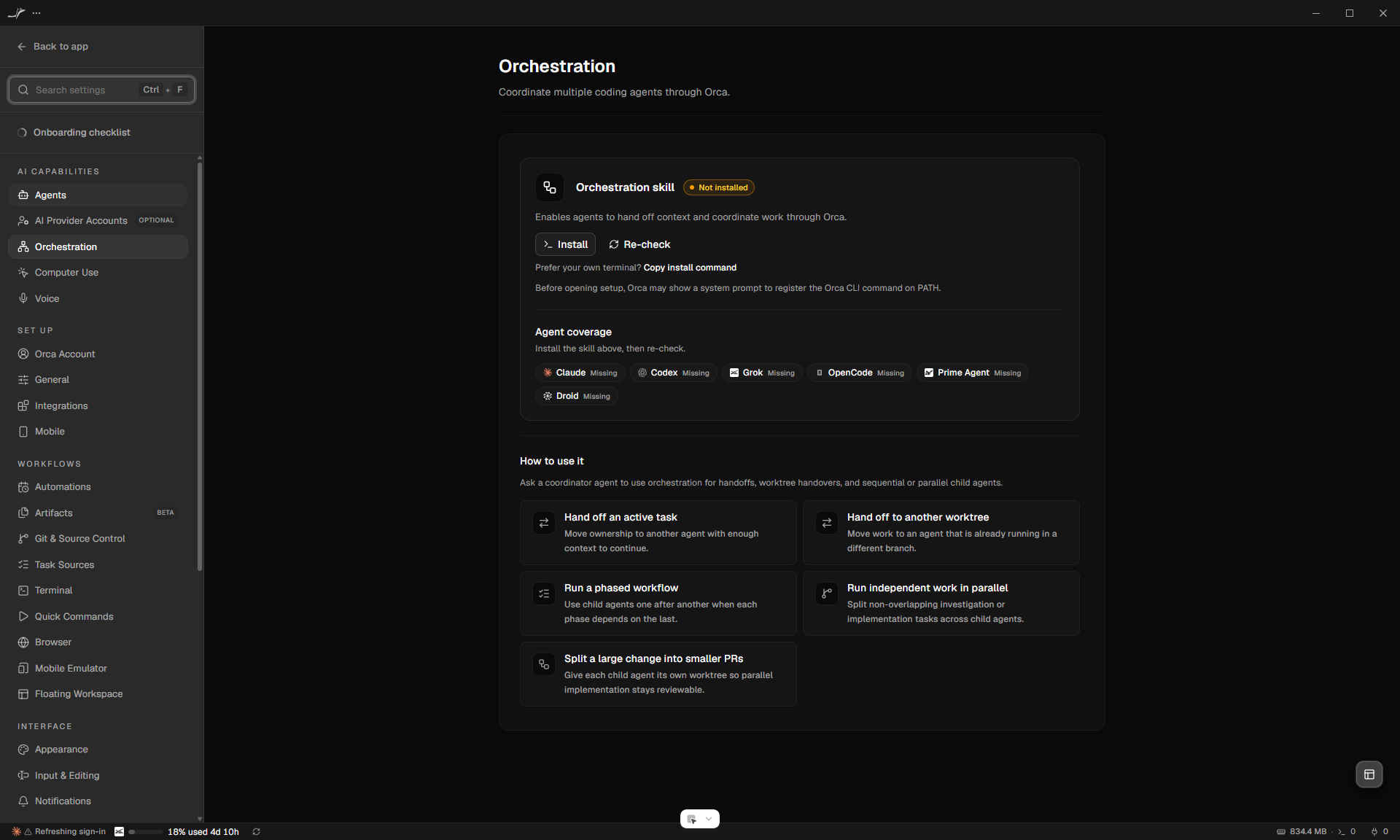1400x840 pixels.
Task: Click the OpenCode Missing agent chip
Action: point(859,373)
